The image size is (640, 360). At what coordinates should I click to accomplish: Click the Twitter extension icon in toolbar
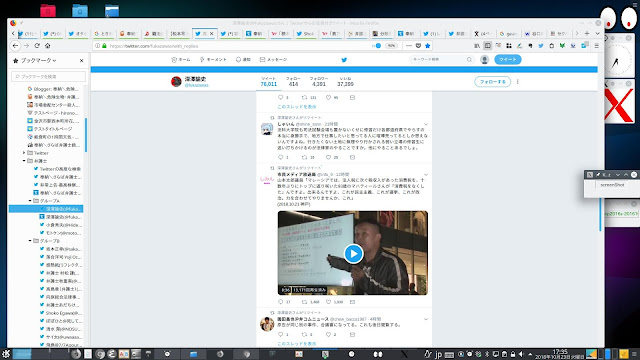click(x=541, y=46)
